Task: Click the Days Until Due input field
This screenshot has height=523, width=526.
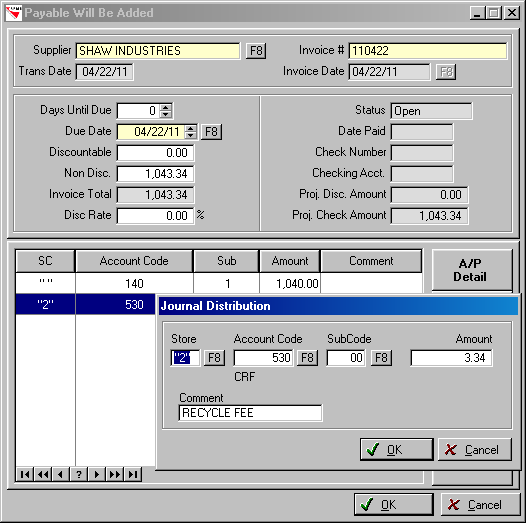Action: tap(139, 111)
